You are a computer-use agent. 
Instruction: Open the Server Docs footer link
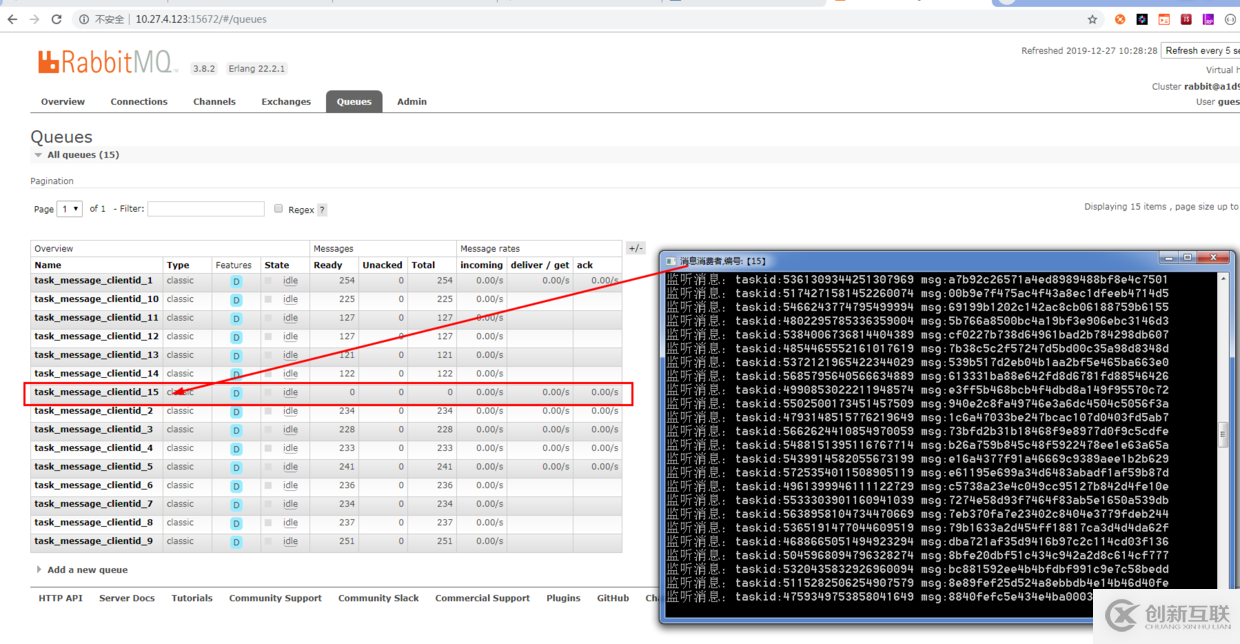pyautogui.click(x=127, y=598)
